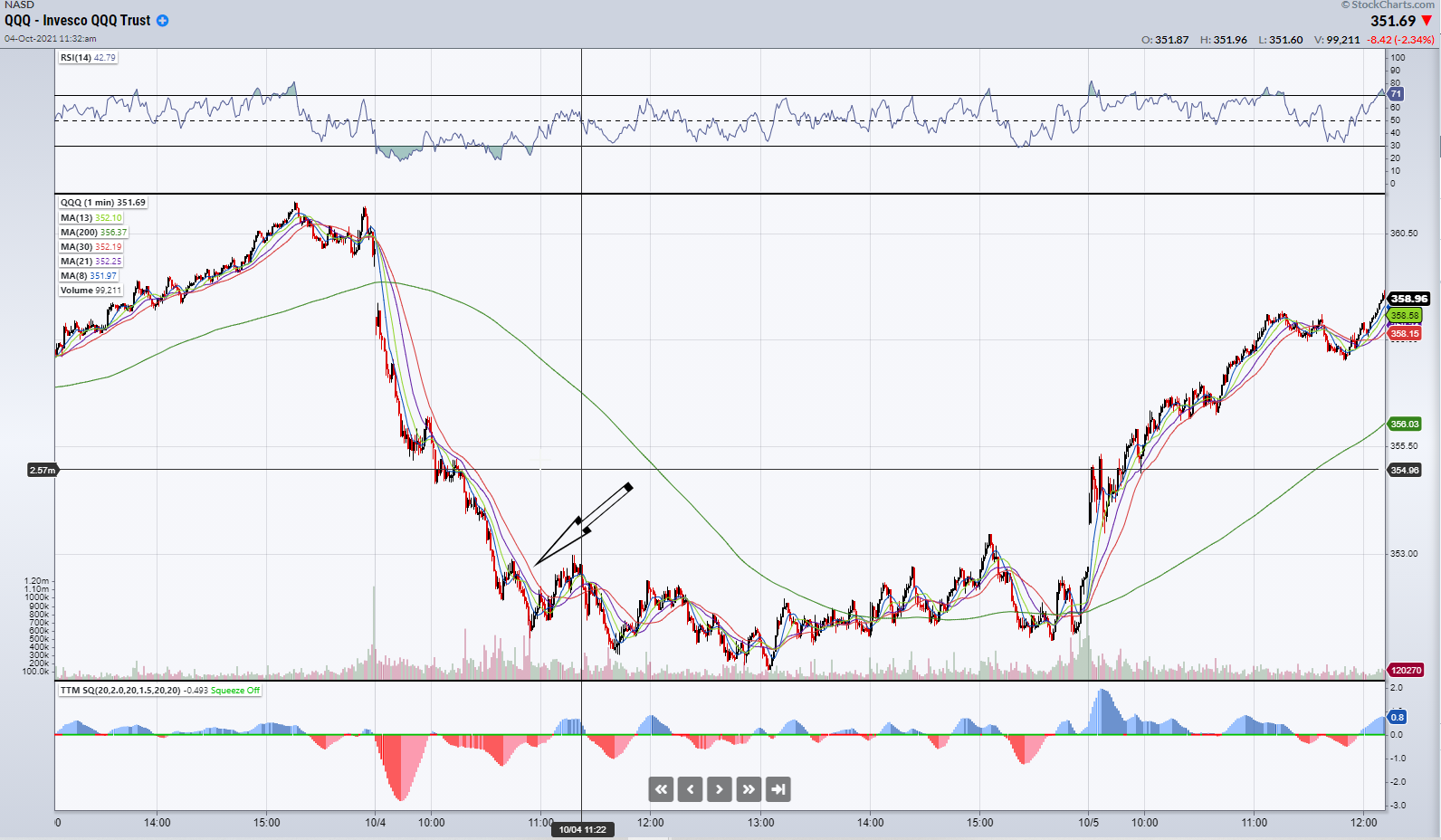Click the NASD exchange label

pyautogui.click(x=19, y=5)
